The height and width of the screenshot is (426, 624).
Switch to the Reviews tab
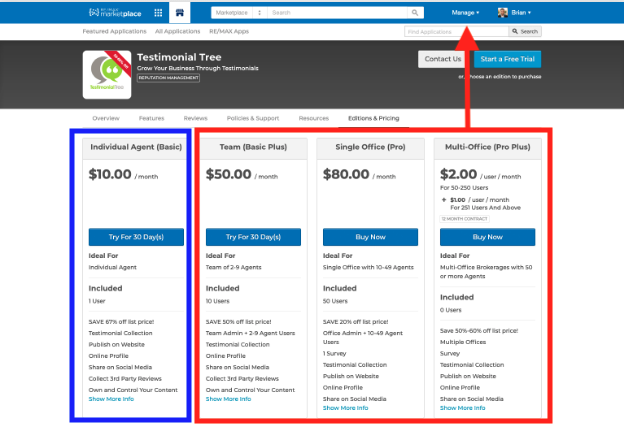pos(195,118)
